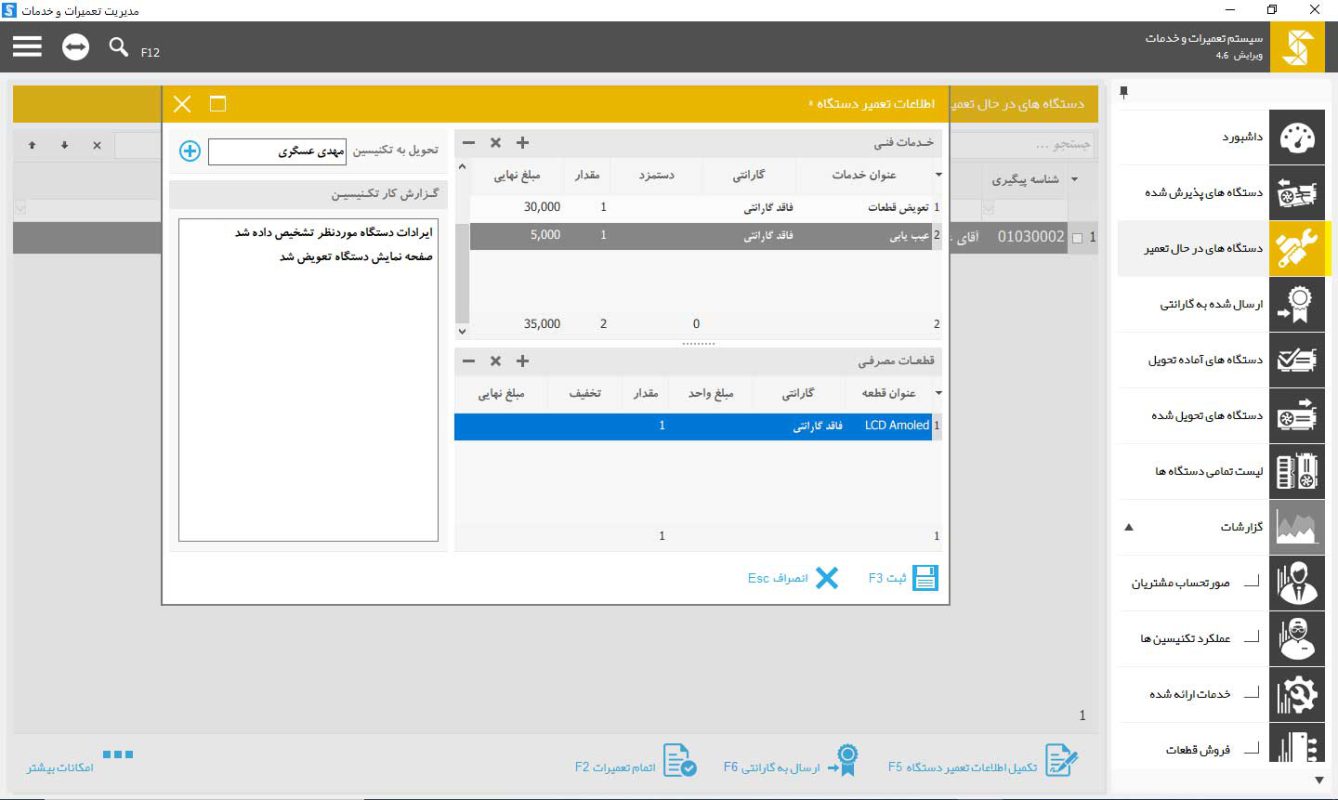Select the دستگاه های پذیرش شده sidebar icon

pyautogui.click(x=1297, y=194)
